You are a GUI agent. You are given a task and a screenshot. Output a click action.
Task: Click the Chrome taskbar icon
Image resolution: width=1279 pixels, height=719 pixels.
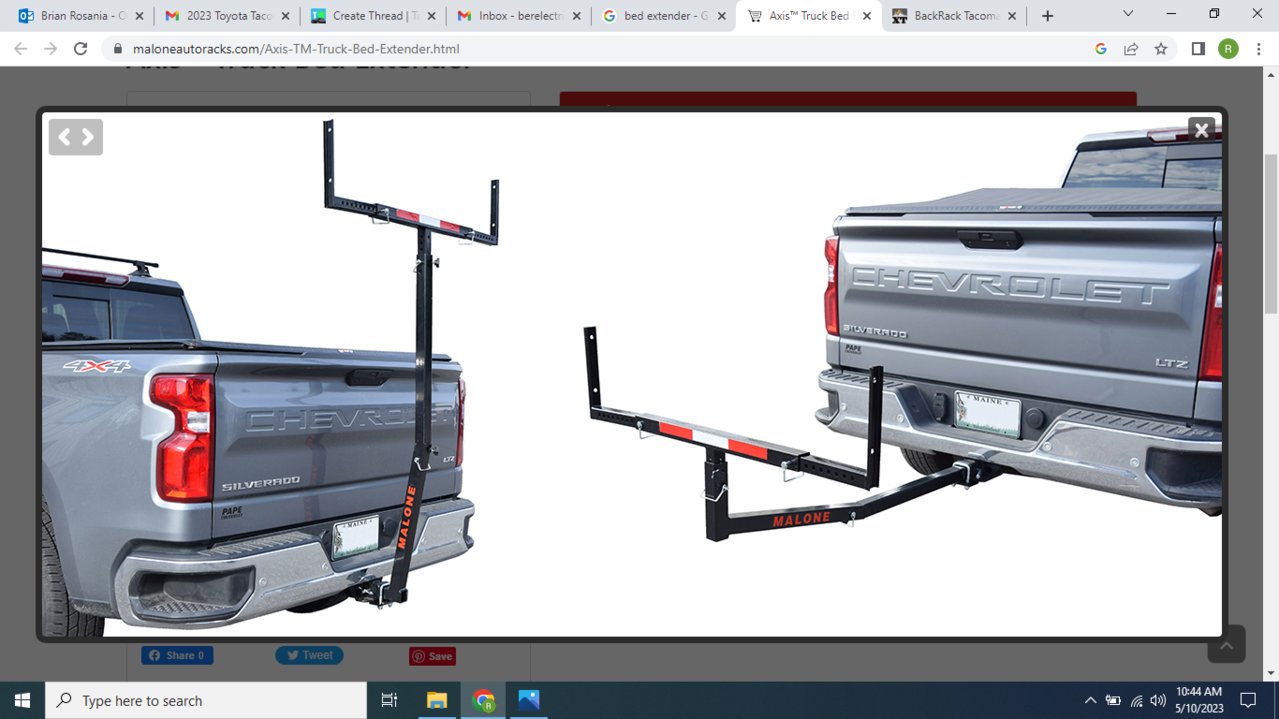click(484, 700)
